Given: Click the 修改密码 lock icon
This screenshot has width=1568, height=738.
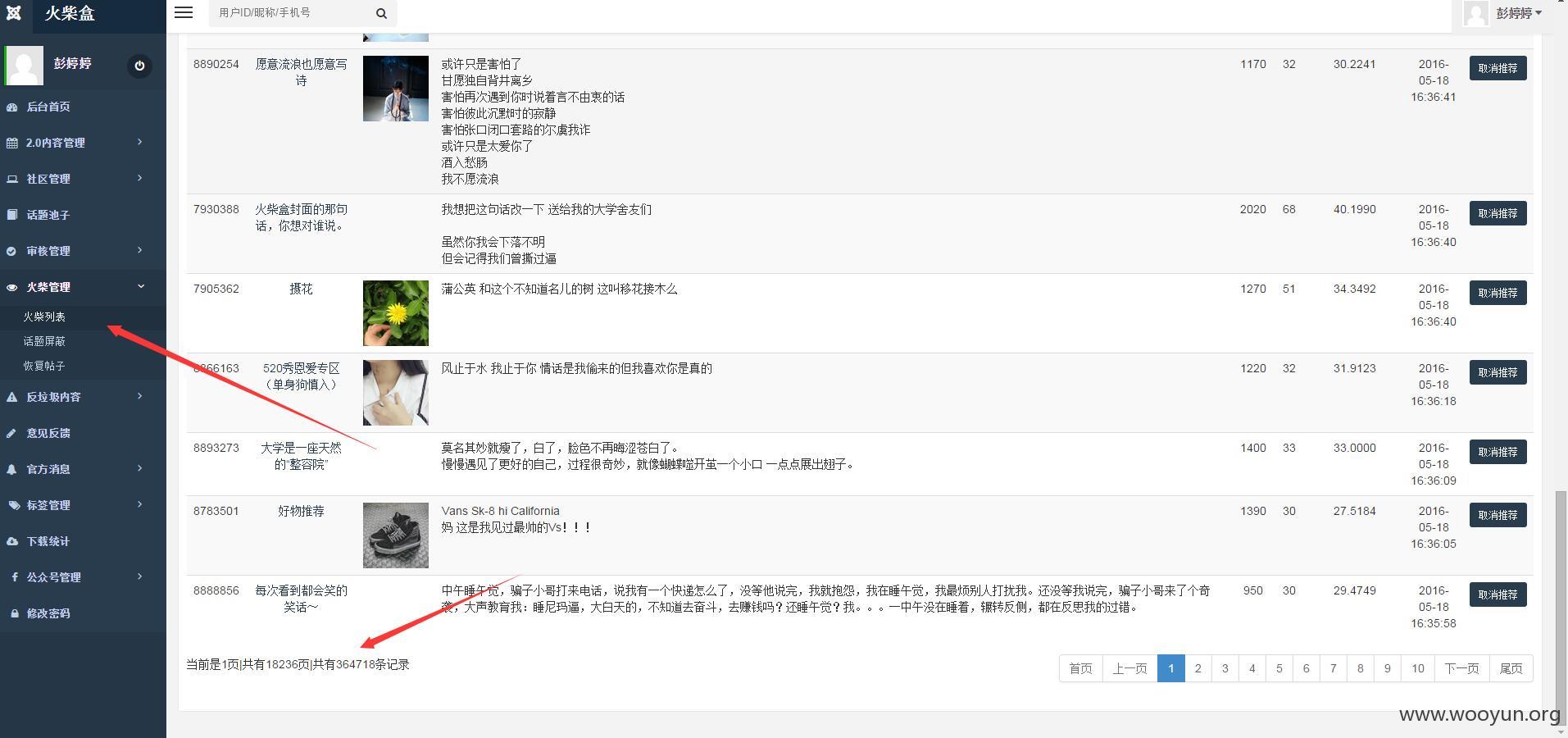Looking at the screenshot, I should coord(14,613).
